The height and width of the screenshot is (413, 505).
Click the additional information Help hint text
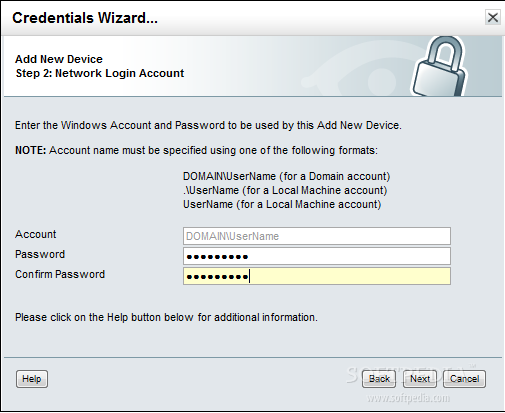tap(166, 317)
